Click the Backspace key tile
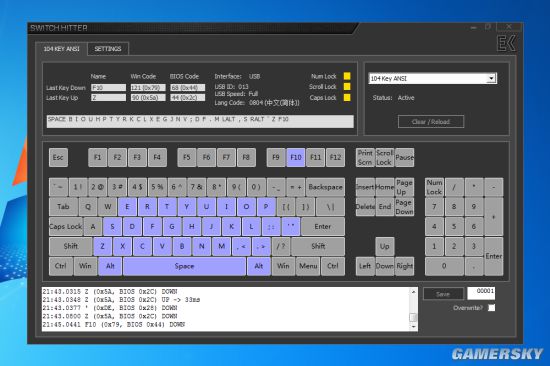Image resolution: width=550 pixels, height=366 pixels. pos(325,187)
